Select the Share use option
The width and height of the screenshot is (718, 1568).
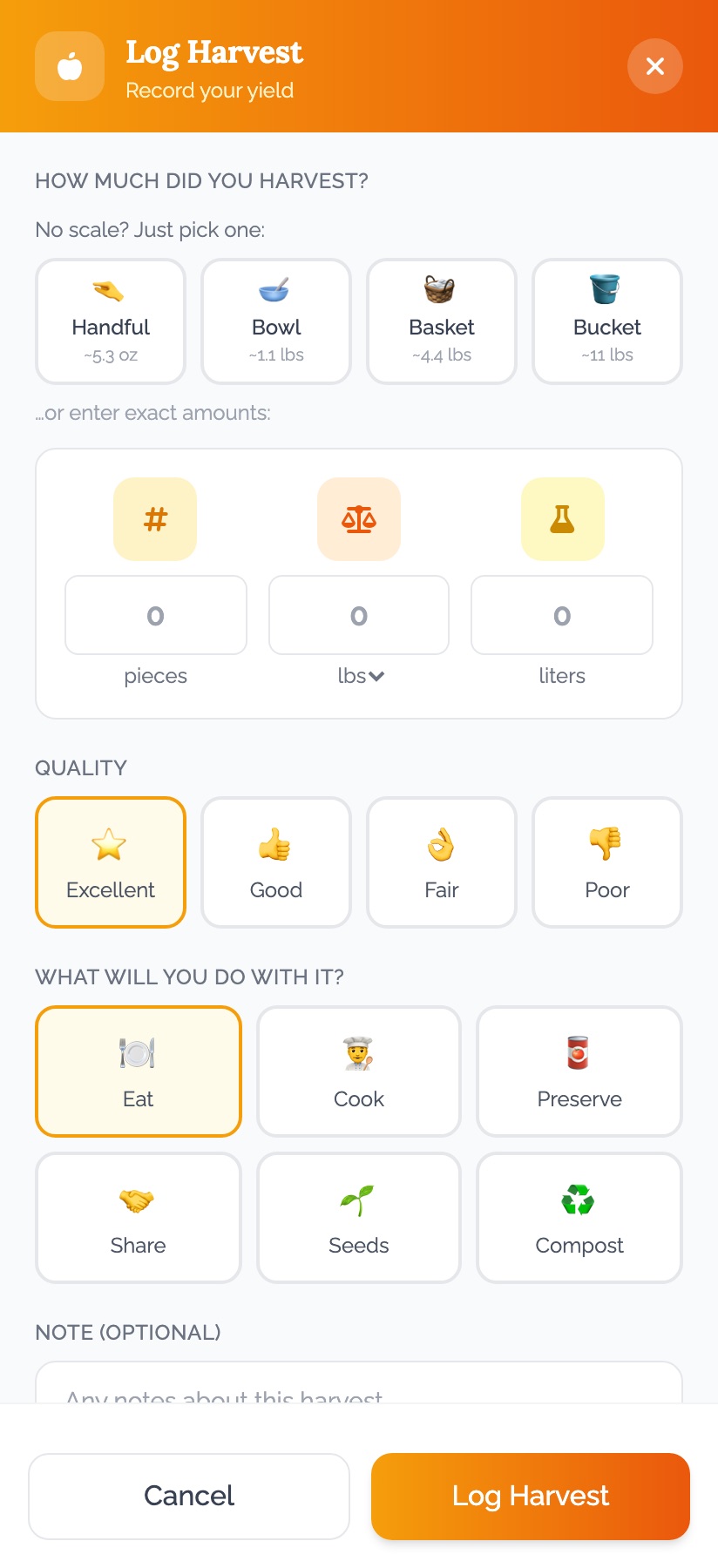coord(138,1218)
